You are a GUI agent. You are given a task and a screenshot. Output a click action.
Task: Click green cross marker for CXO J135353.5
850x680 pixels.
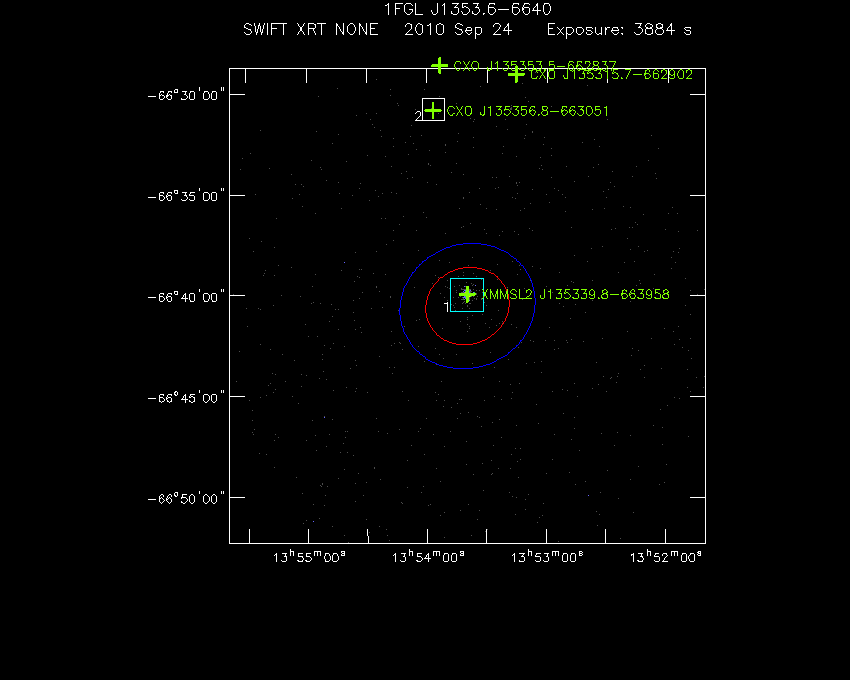[x=439, y=66]
